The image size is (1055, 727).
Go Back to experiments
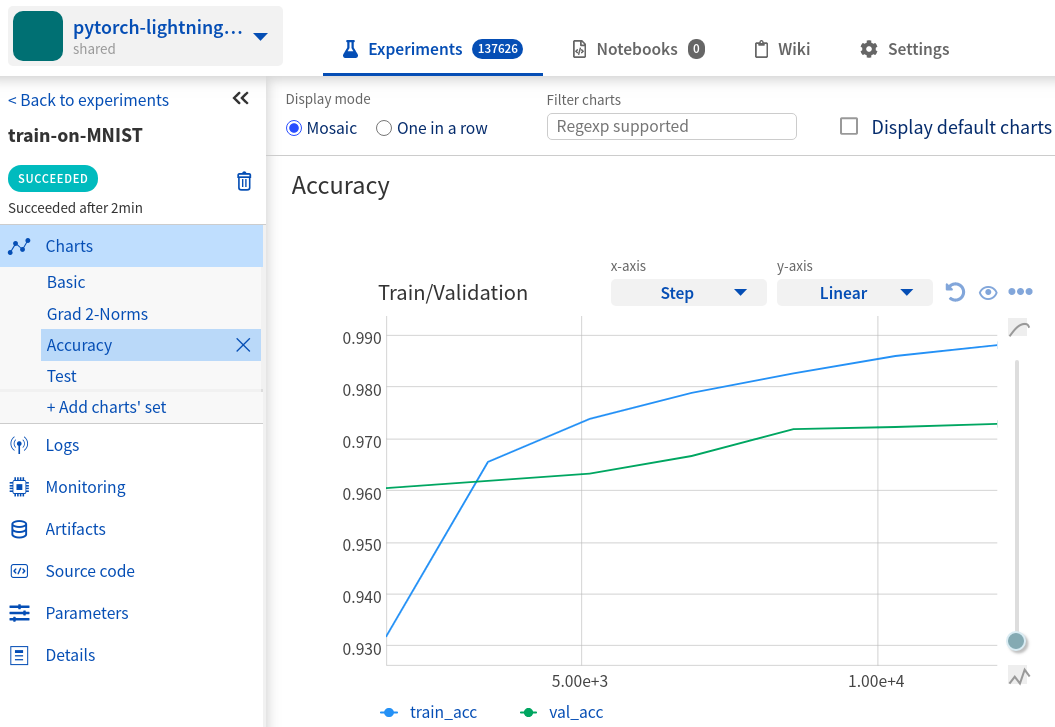click(x=87, y=99)
